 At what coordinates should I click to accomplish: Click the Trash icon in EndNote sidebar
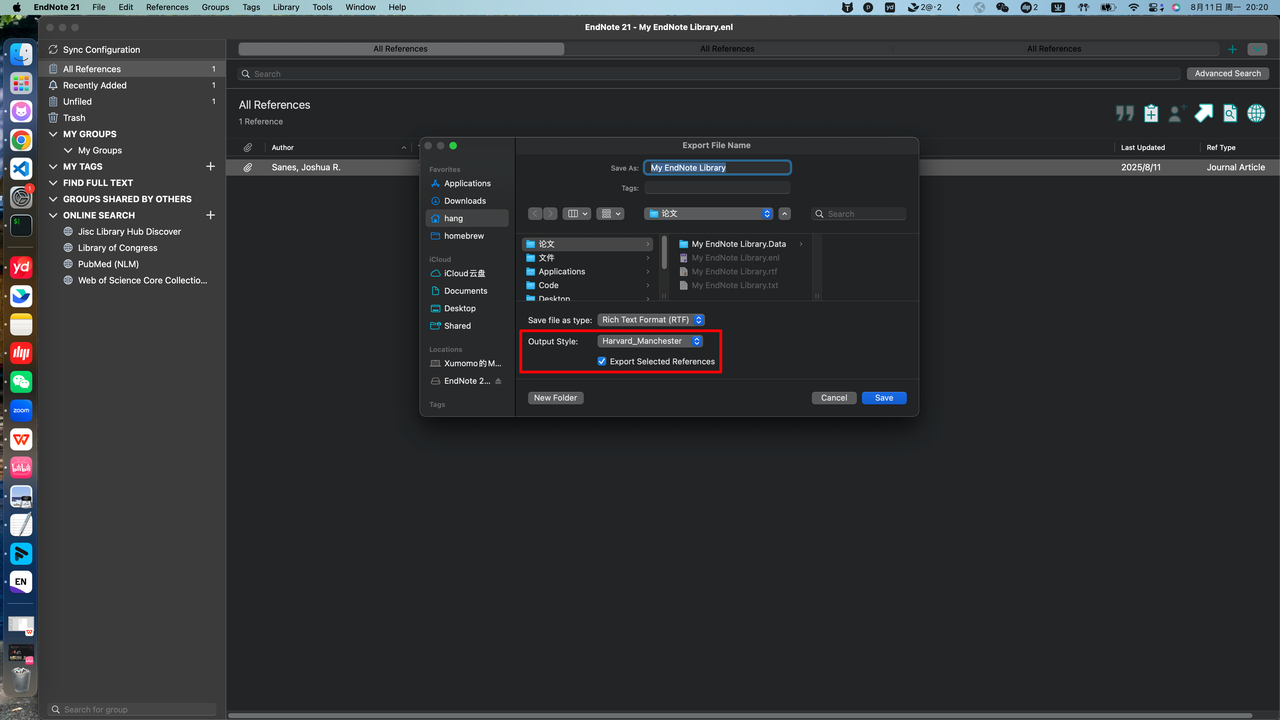(54, 118)
